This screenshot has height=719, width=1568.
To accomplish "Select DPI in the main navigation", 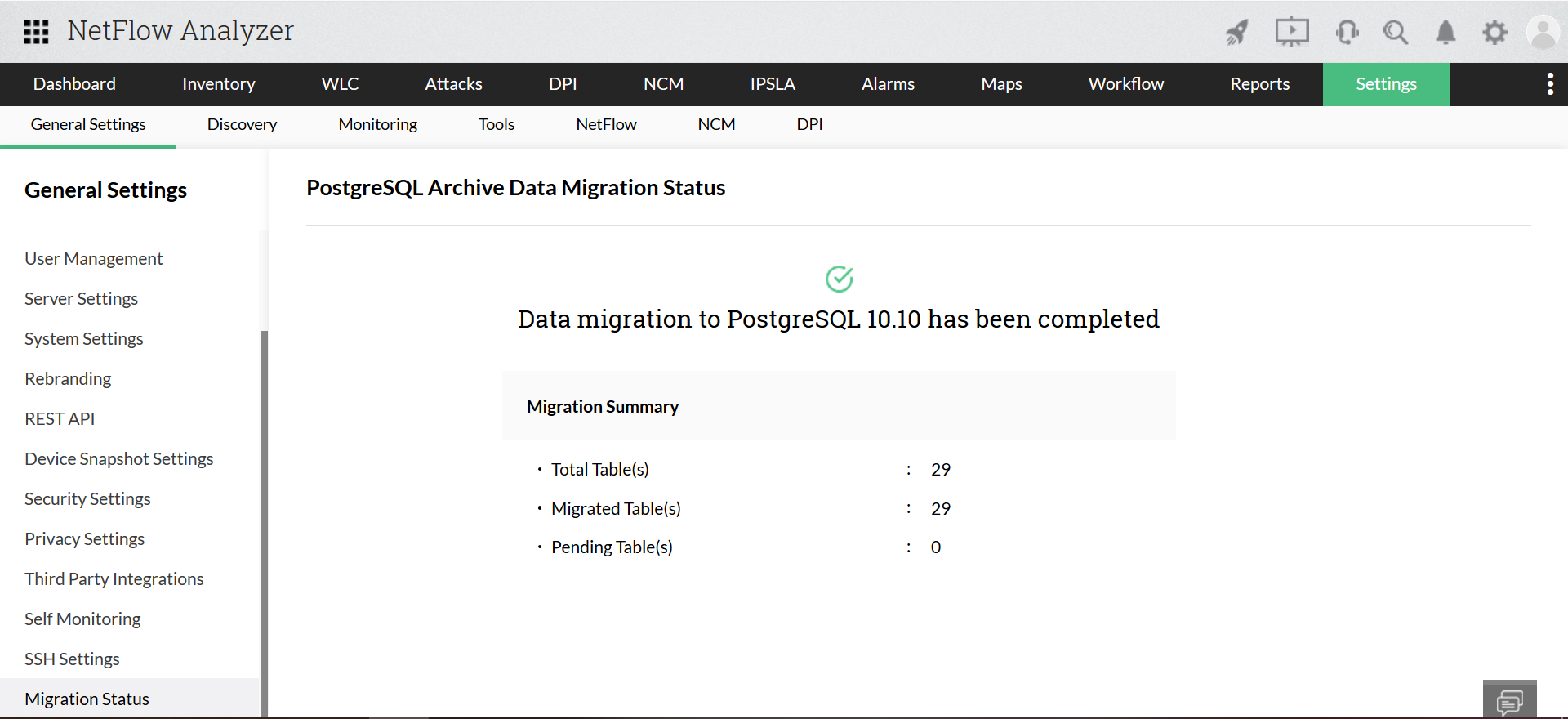I will pos(563,84).
